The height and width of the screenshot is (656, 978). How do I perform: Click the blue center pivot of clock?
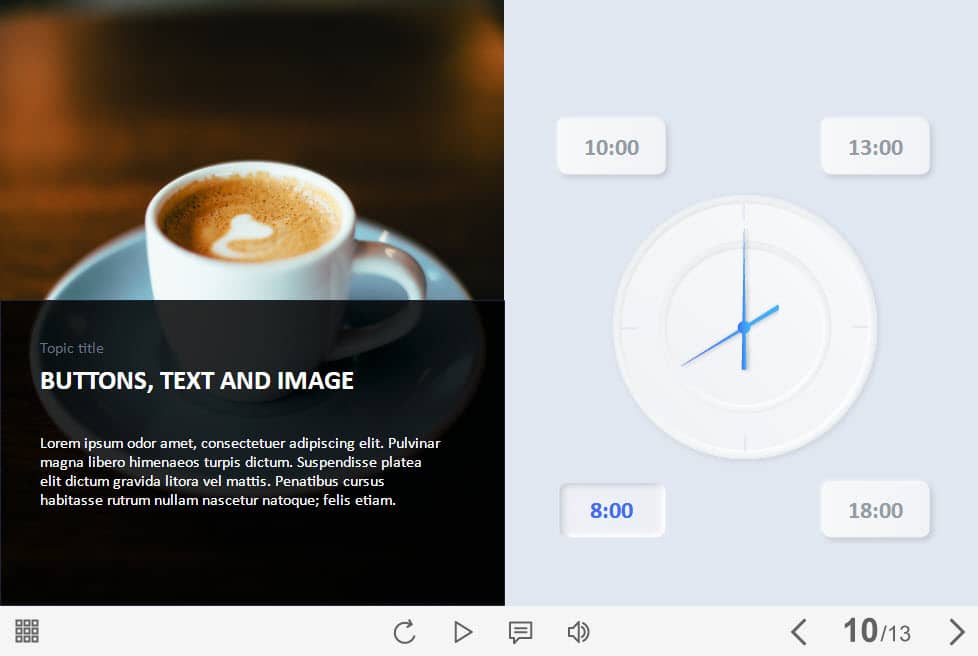pos(743,327)
